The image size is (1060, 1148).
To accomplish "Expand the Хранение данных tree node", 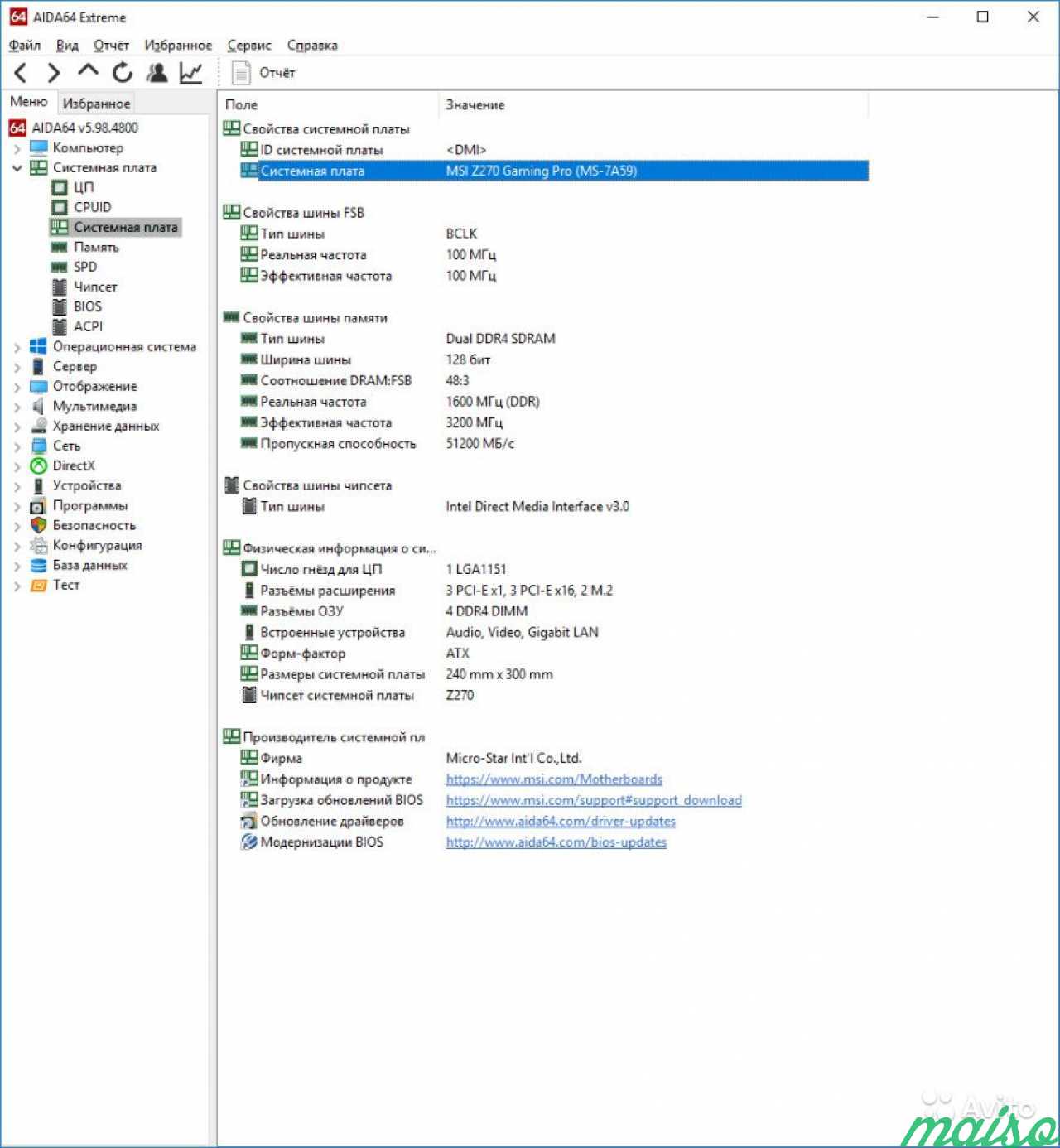I will (x=17, y=427).
